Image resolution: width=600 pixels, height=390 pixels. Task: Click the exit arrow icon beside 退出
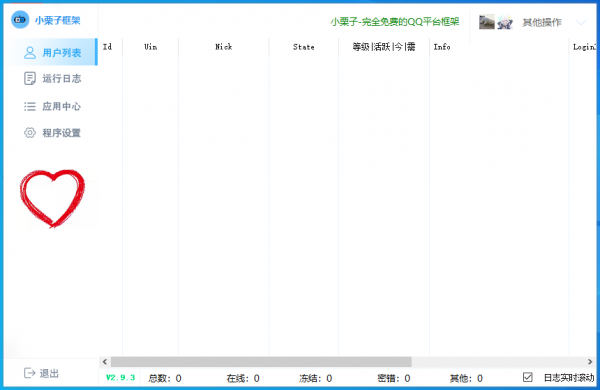click(x=29, y=373)
